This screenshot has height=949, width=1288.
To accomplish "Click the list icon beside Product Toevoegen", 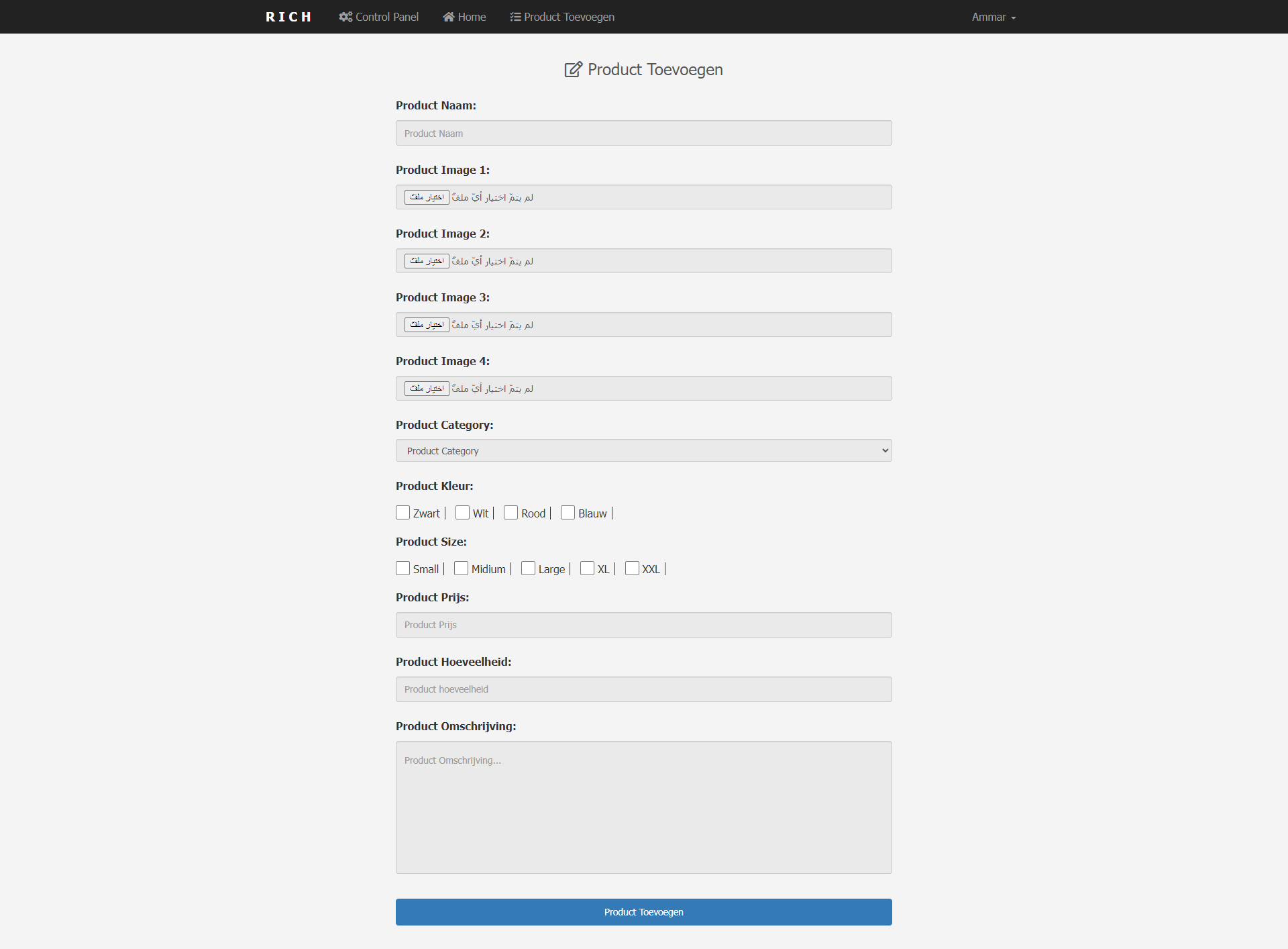I will click(x=515, y=17).
